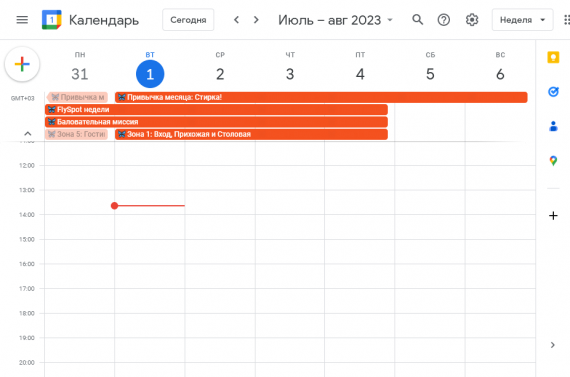Click the Create event plus button

pyautogui.click(x=22, y=64)
